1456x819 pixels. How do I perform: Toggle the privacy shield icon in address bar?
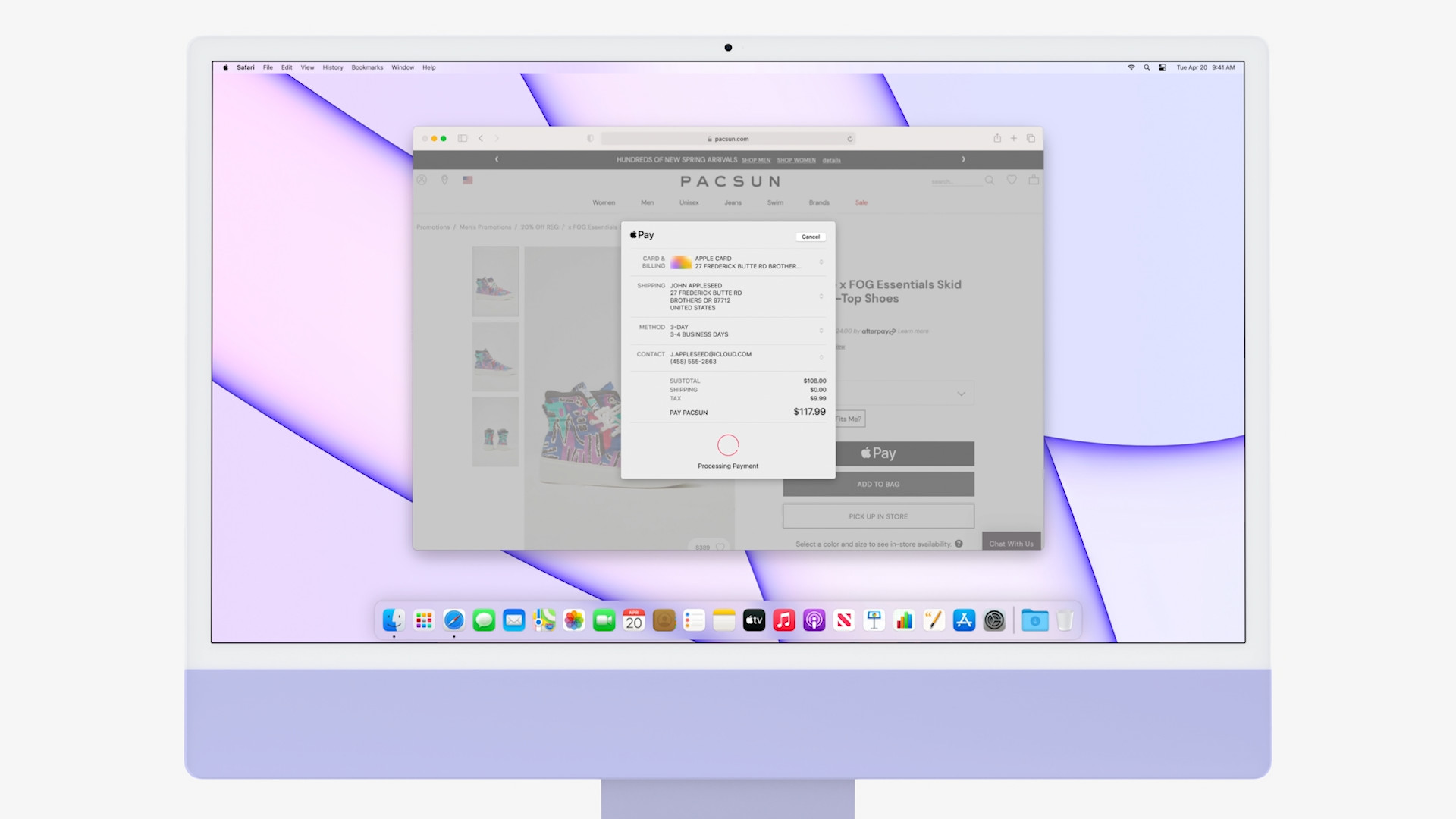[x=590, y=138]
